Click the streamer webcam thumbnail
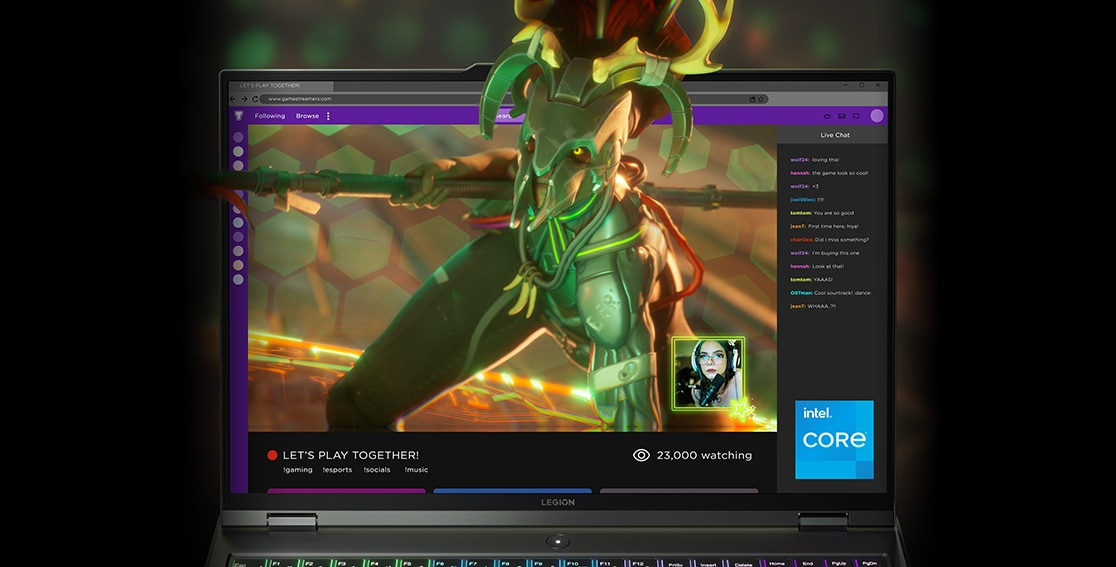1116x567 pixels. click(x=708, y=373)
